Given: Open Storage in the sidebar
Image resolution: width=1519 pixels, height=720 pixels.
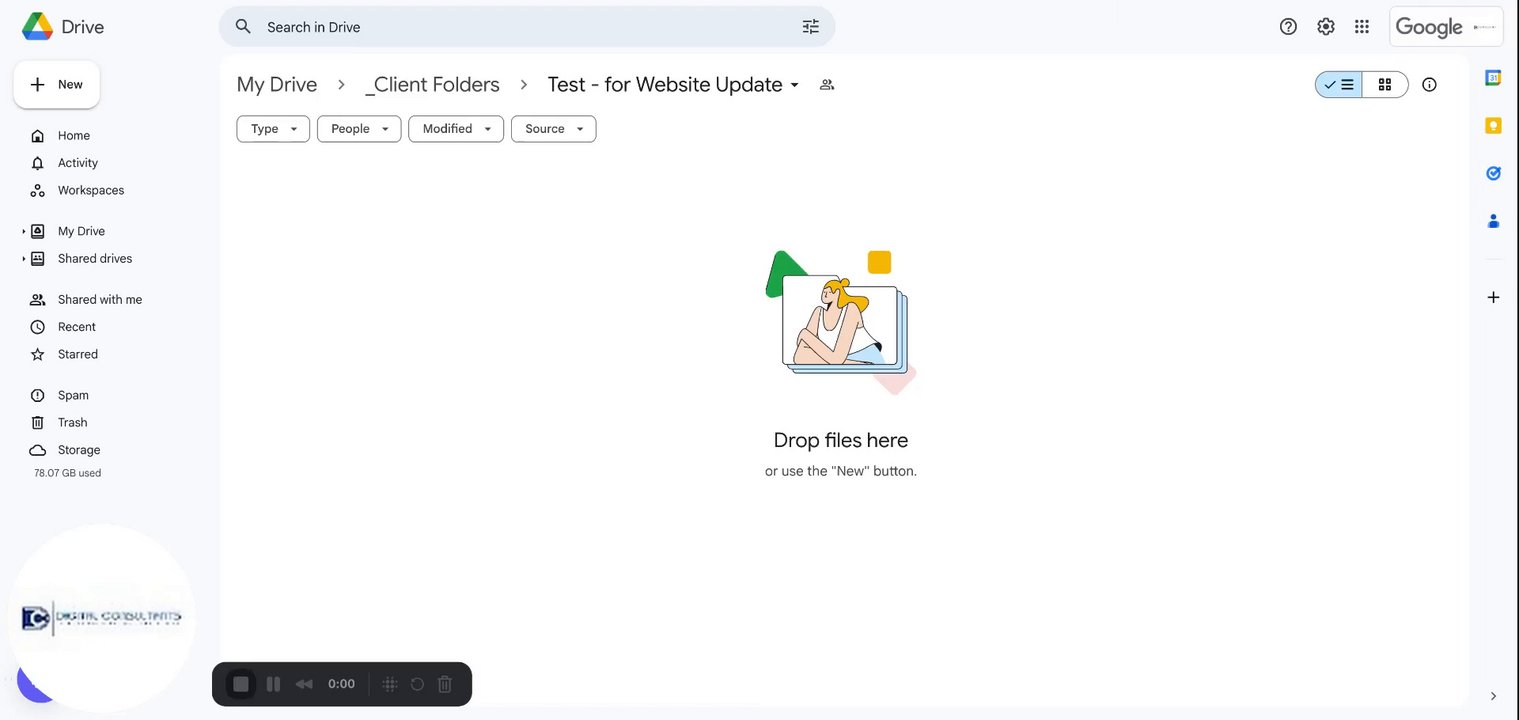Looking at the screenshot, I should [78, 450].
